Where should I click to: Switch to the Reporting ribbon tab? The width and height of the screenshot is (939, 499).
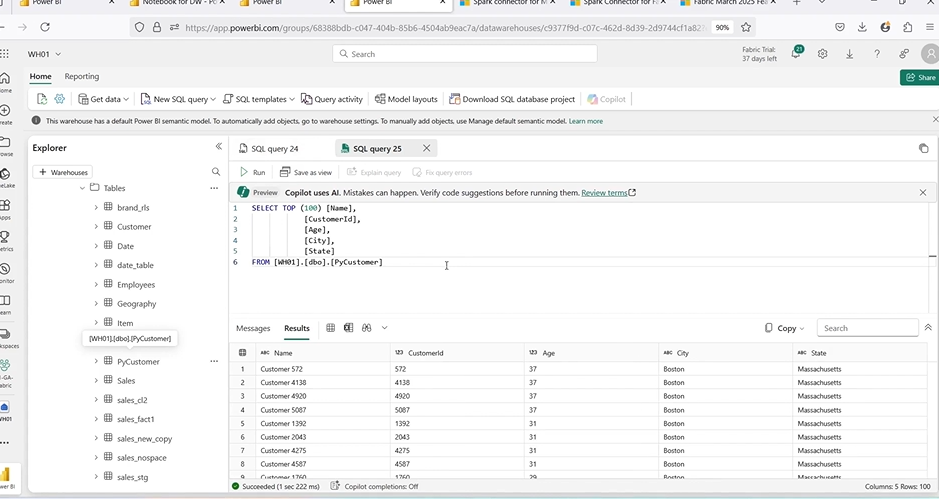click(x=81, y=77)
